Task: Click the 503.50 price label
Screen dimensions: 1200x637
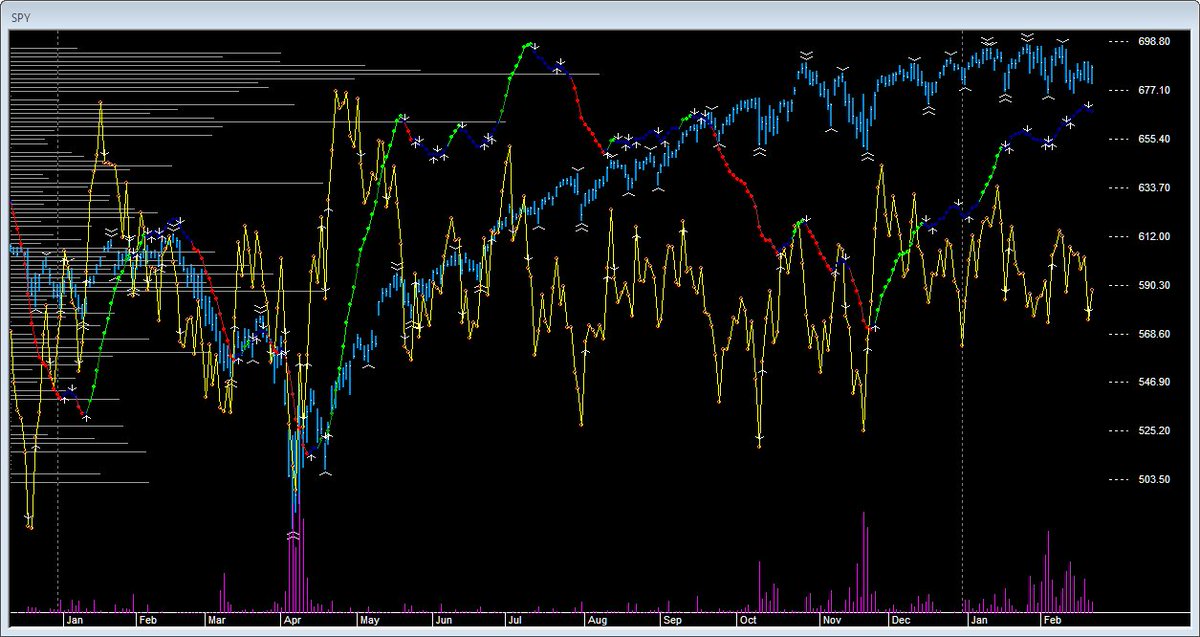Action: pyautogui.click(x=1153, y=480)
